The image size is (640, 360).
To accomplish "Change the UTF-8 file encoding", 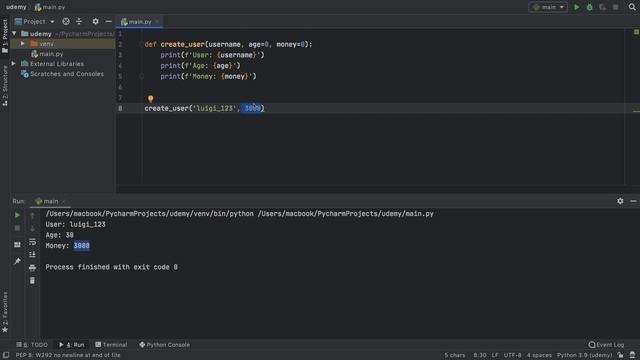I will point(512,355).
